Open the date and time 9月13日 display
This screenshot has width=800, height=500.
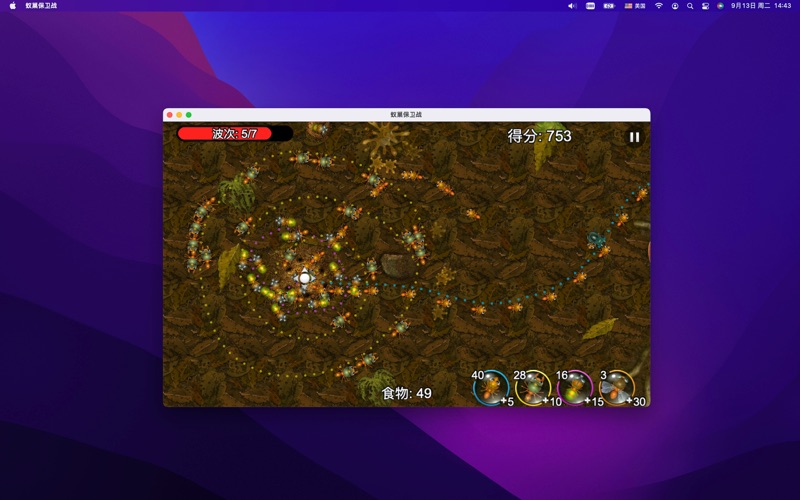tap(762, 6)
